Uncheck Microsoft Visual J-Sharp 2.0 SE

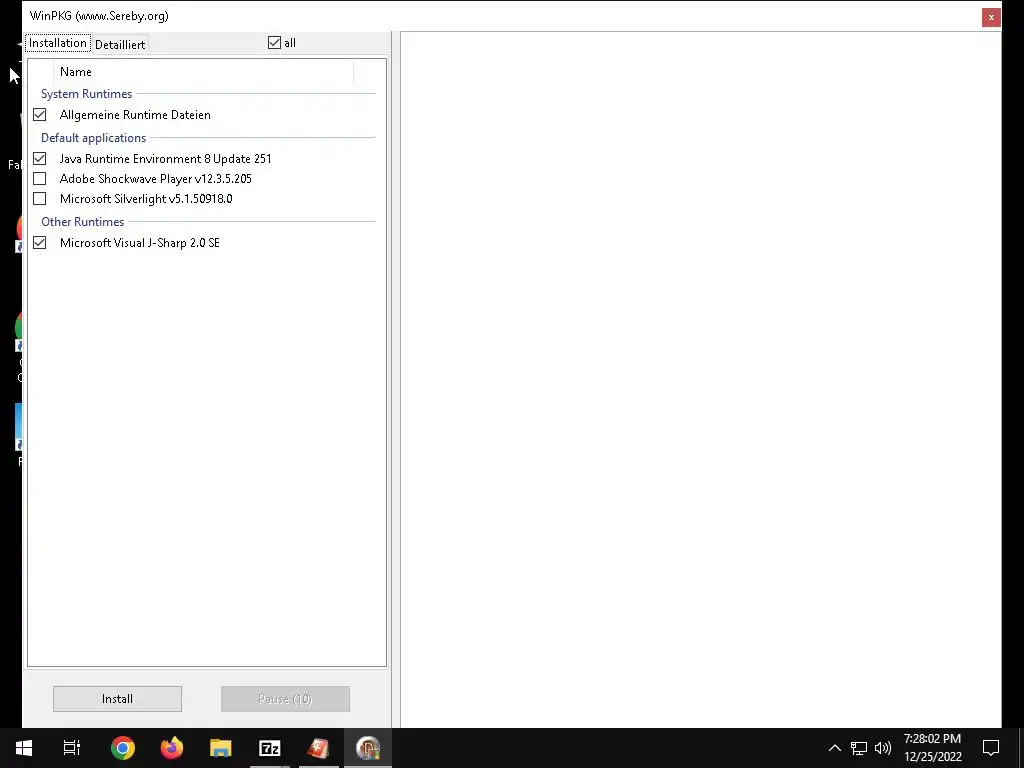point(40,243)
